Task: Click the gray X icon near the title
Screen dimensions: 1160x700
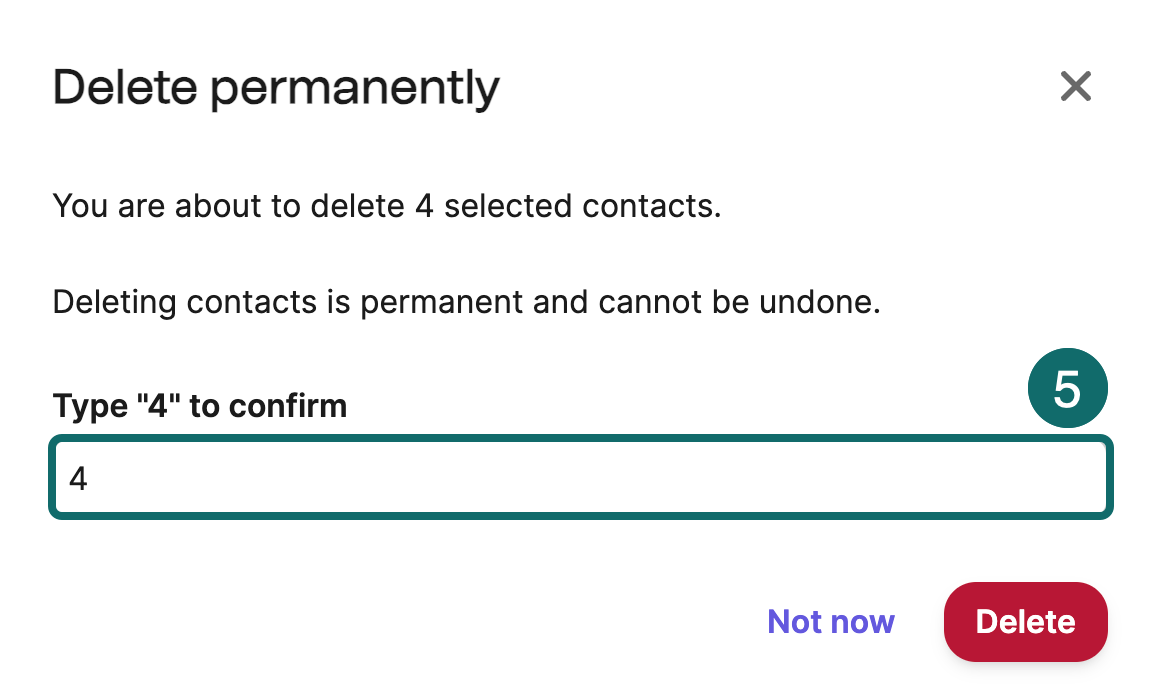Action: coord(1075,87)
